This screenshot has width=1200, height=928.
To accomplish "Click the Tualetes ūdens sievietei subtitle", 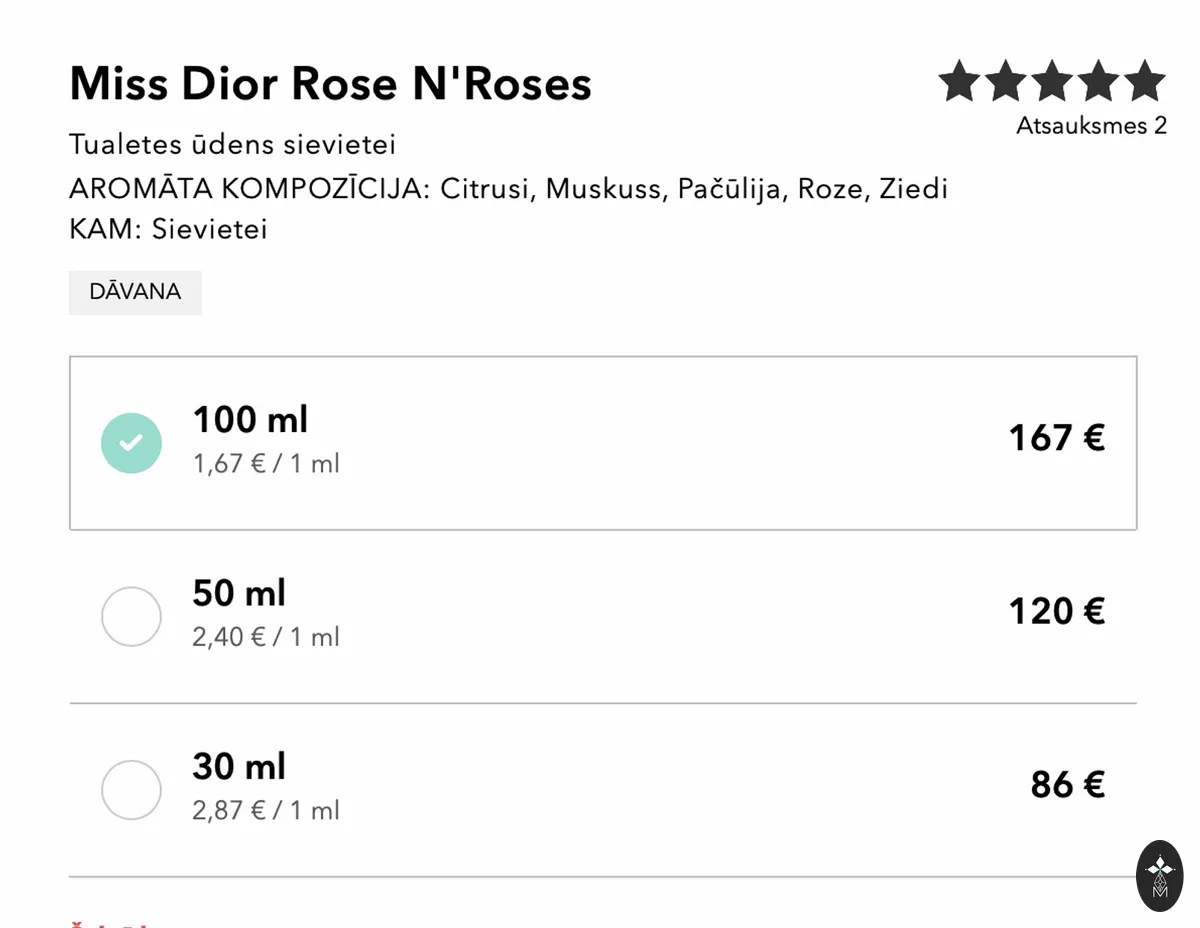I will [x=233, y=145].
